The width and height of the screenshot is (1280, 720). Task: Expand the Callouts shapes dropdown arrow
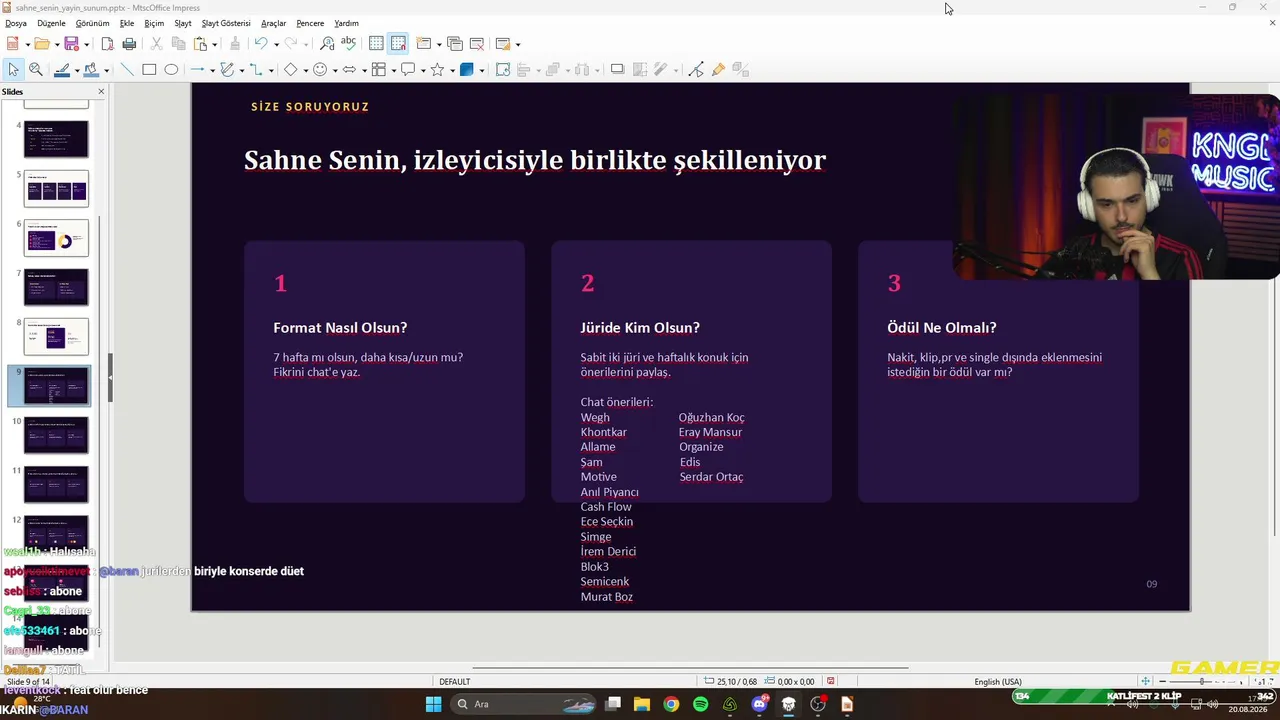(x=423, y=70)
